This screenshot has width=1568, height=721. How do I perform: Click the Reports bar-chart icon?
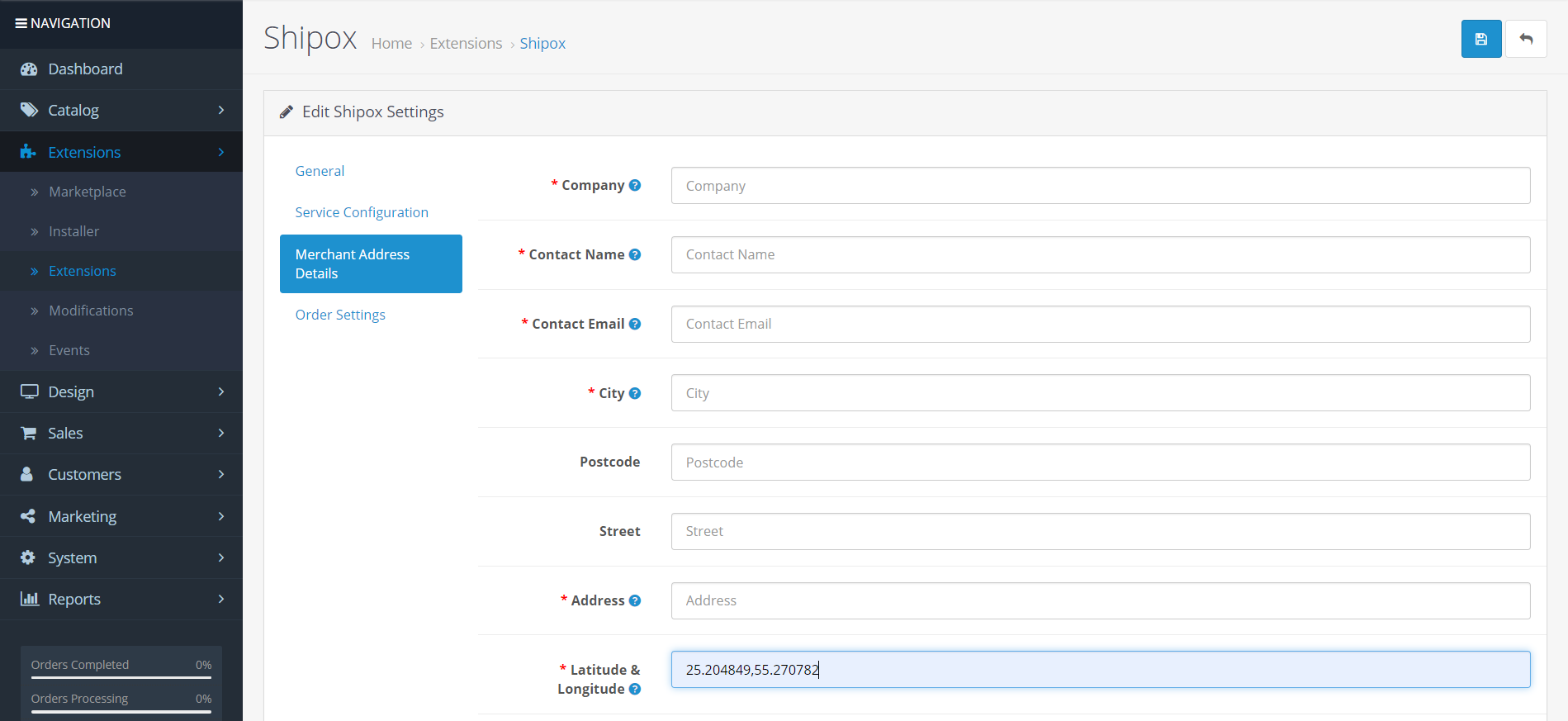click(x=30, y=599)
